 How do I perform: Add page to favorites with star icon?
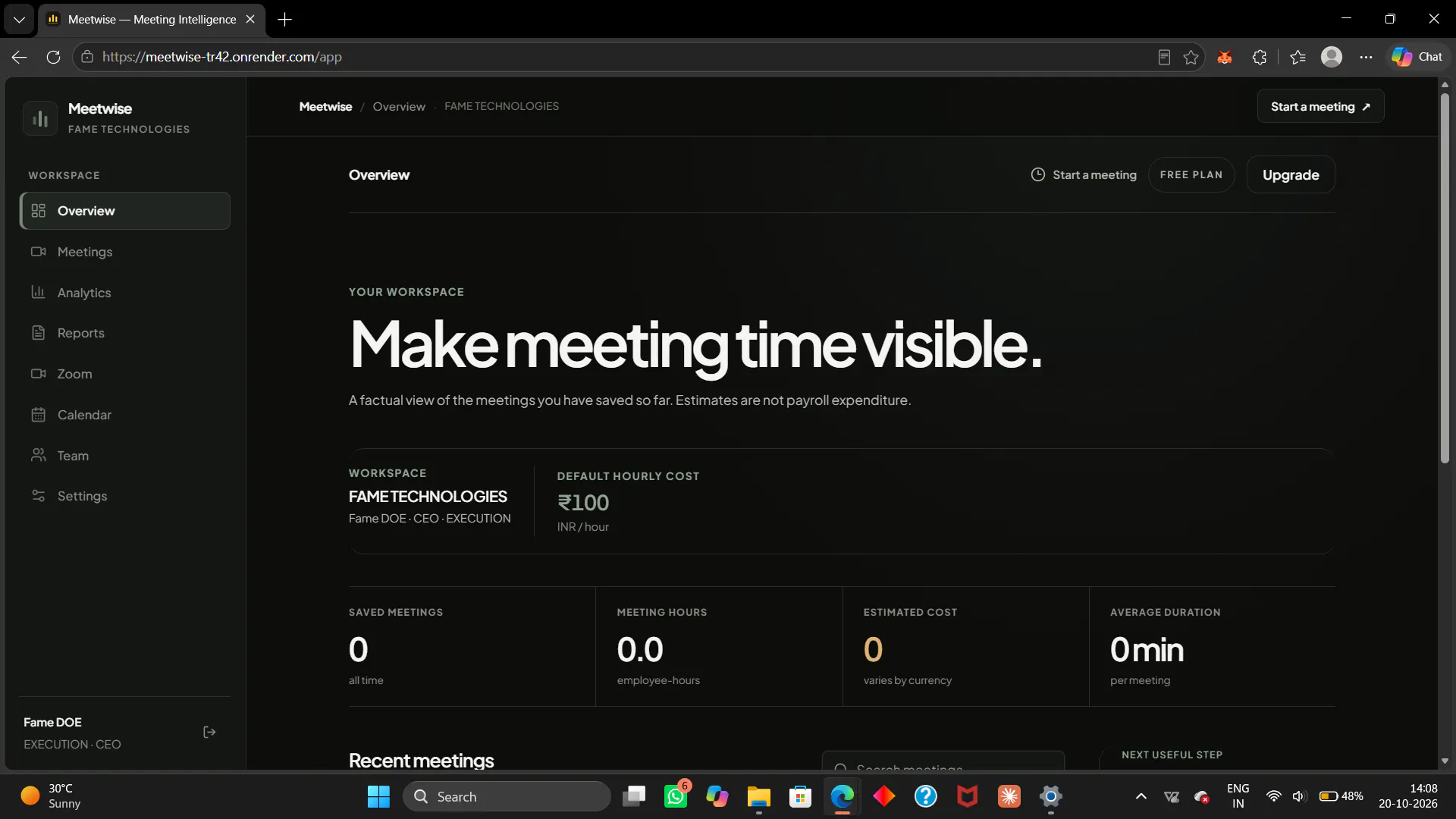[x=1191, y=57]
